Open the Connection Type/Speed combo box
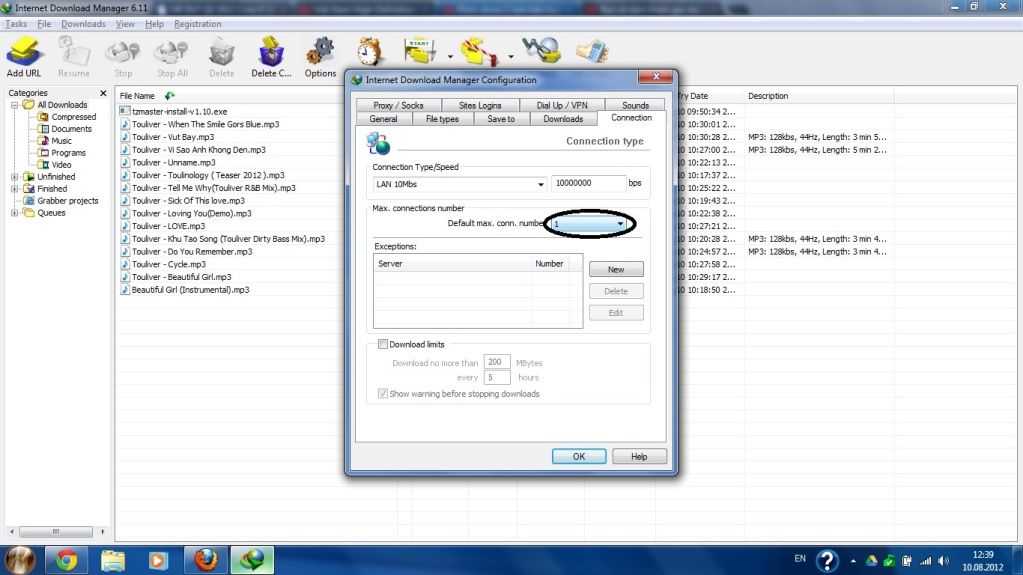Screen dimensions: 1023x575 click(459, 184)
